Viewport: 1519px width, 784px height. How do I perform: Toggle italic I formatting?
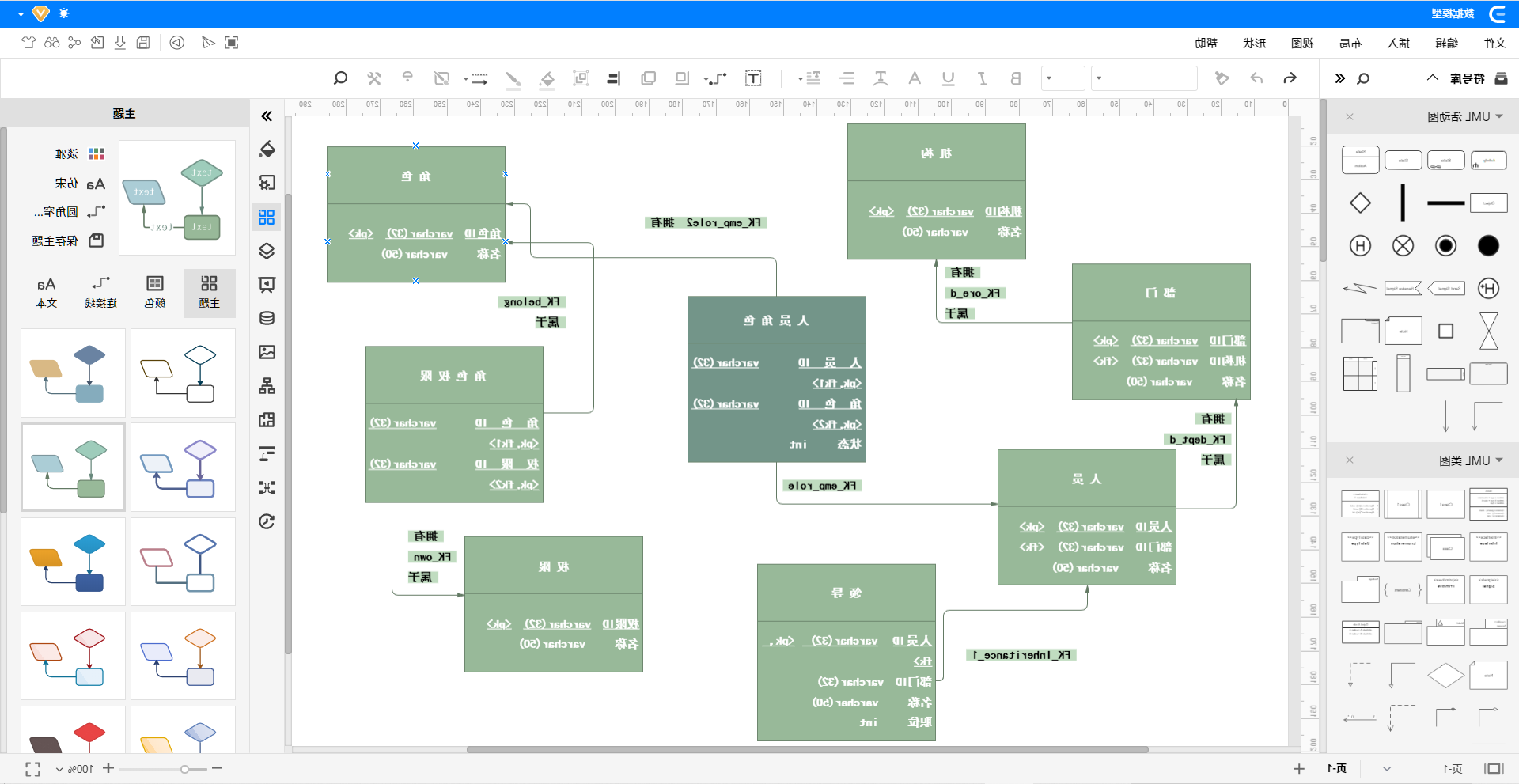point(982,78)
